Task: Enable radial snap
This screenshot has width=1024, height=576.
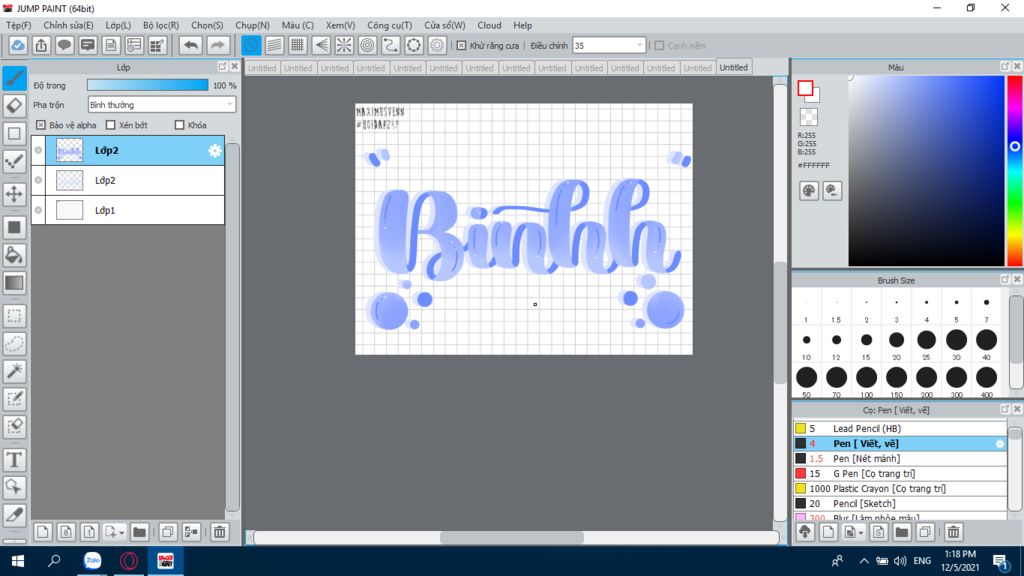Action: pyautogui.click(x=344, y=45)
